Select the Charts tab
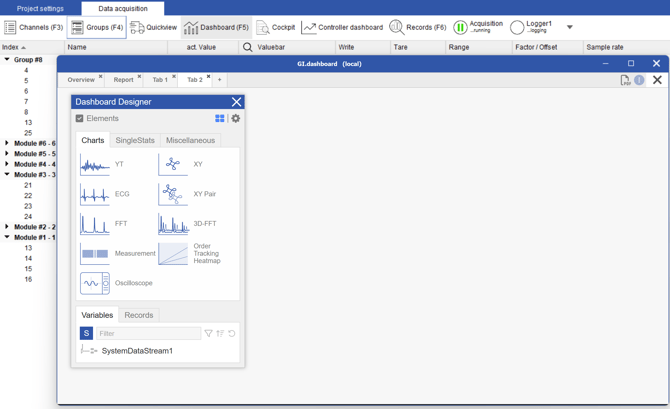The height and width of the screenshot is (409, 670). (93, 140)
